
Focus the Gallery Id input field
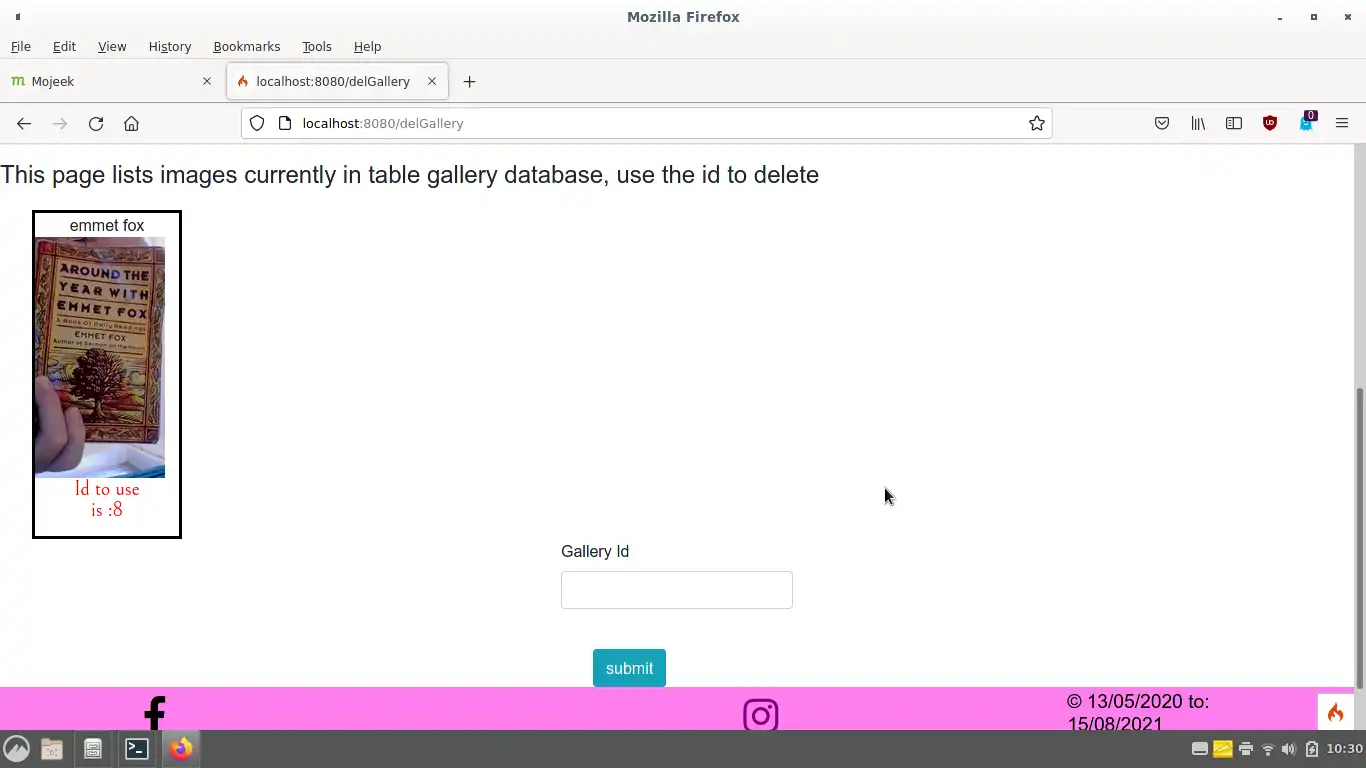pos(677,590)
